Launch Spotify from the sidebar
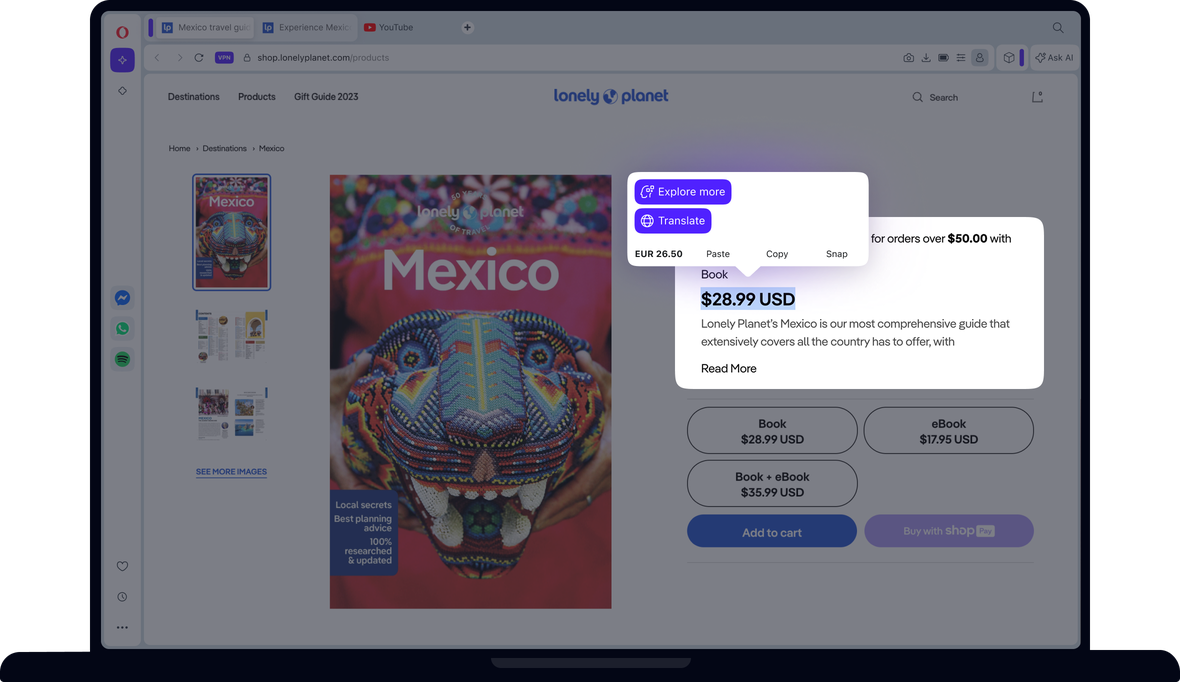 [x=122, y=359]
